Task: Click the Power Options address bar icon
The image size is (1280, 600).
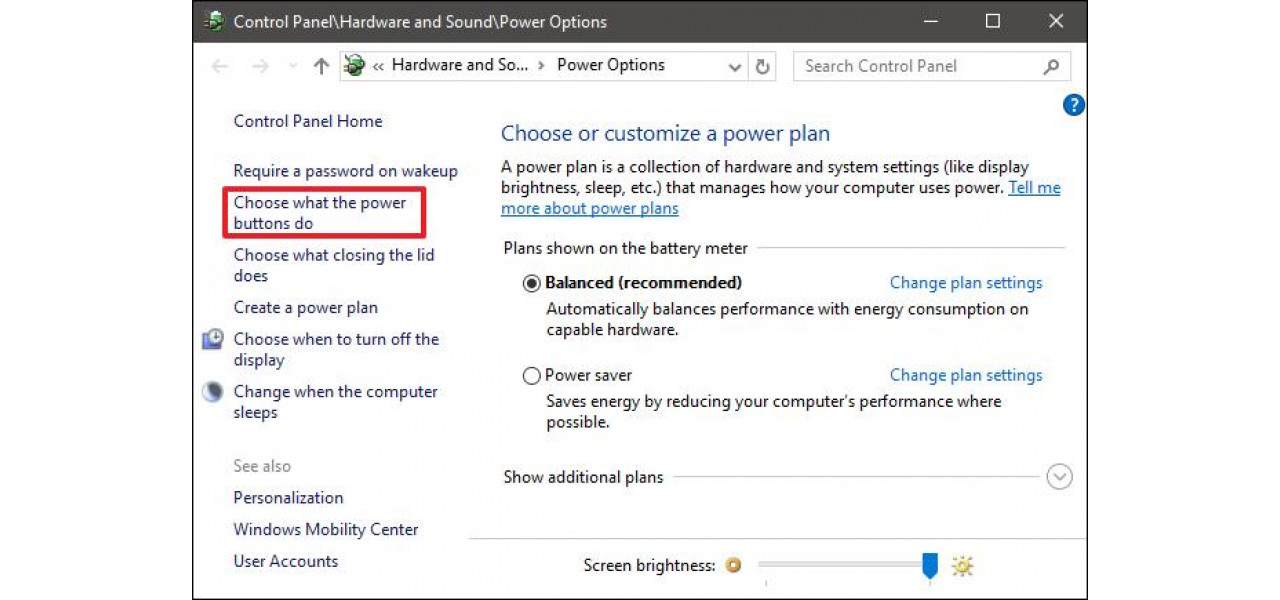Action: point(354,66)
